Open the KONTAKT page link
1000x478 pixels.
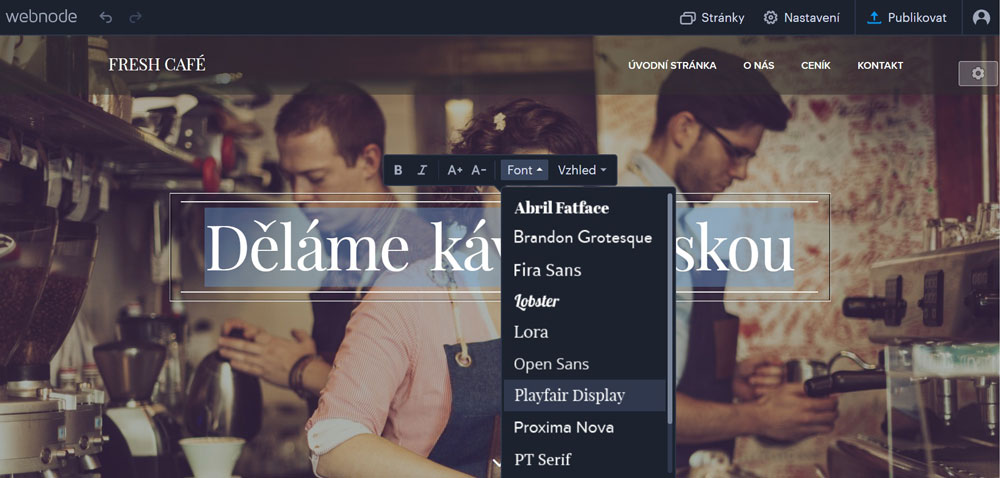pyautogui.click(x=880, y=66)
